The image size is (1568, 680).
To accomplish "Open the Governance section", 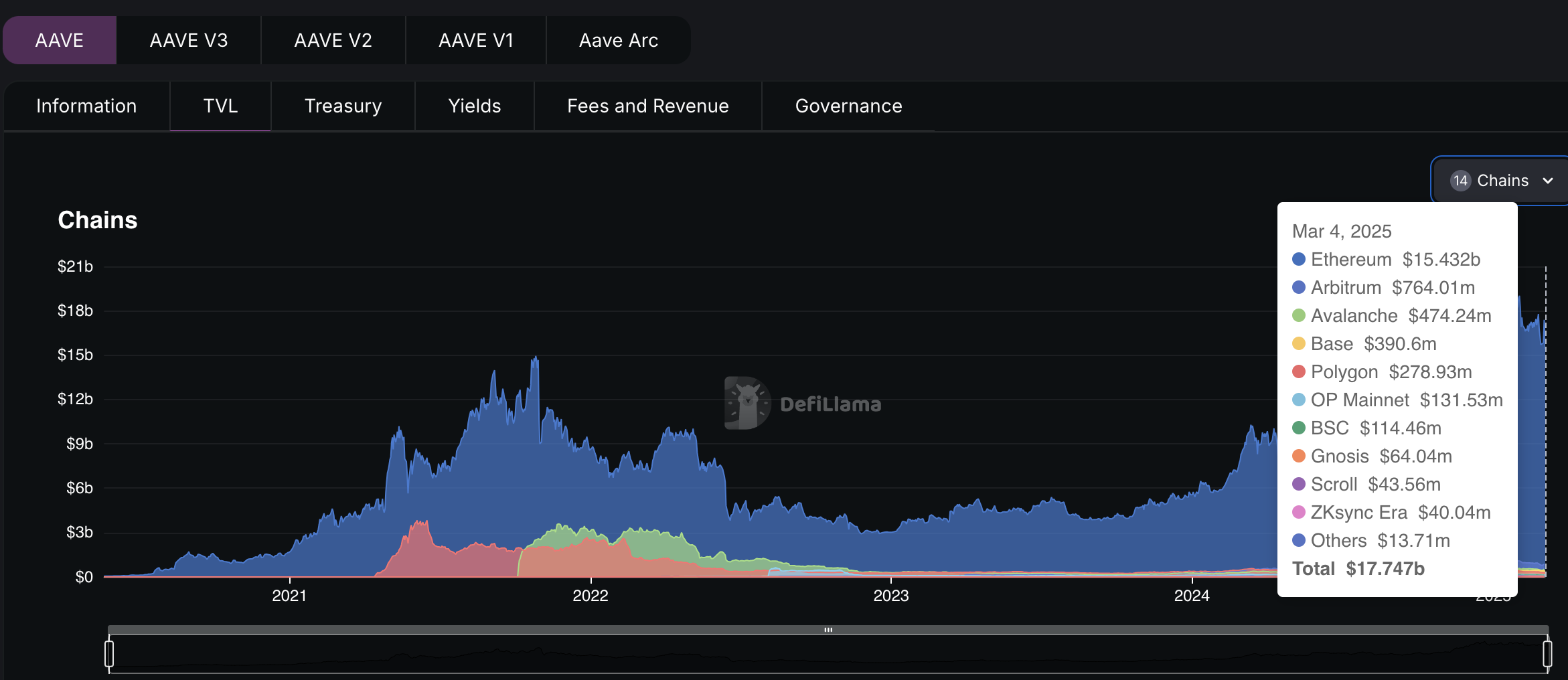I will (x=848, y=106).
